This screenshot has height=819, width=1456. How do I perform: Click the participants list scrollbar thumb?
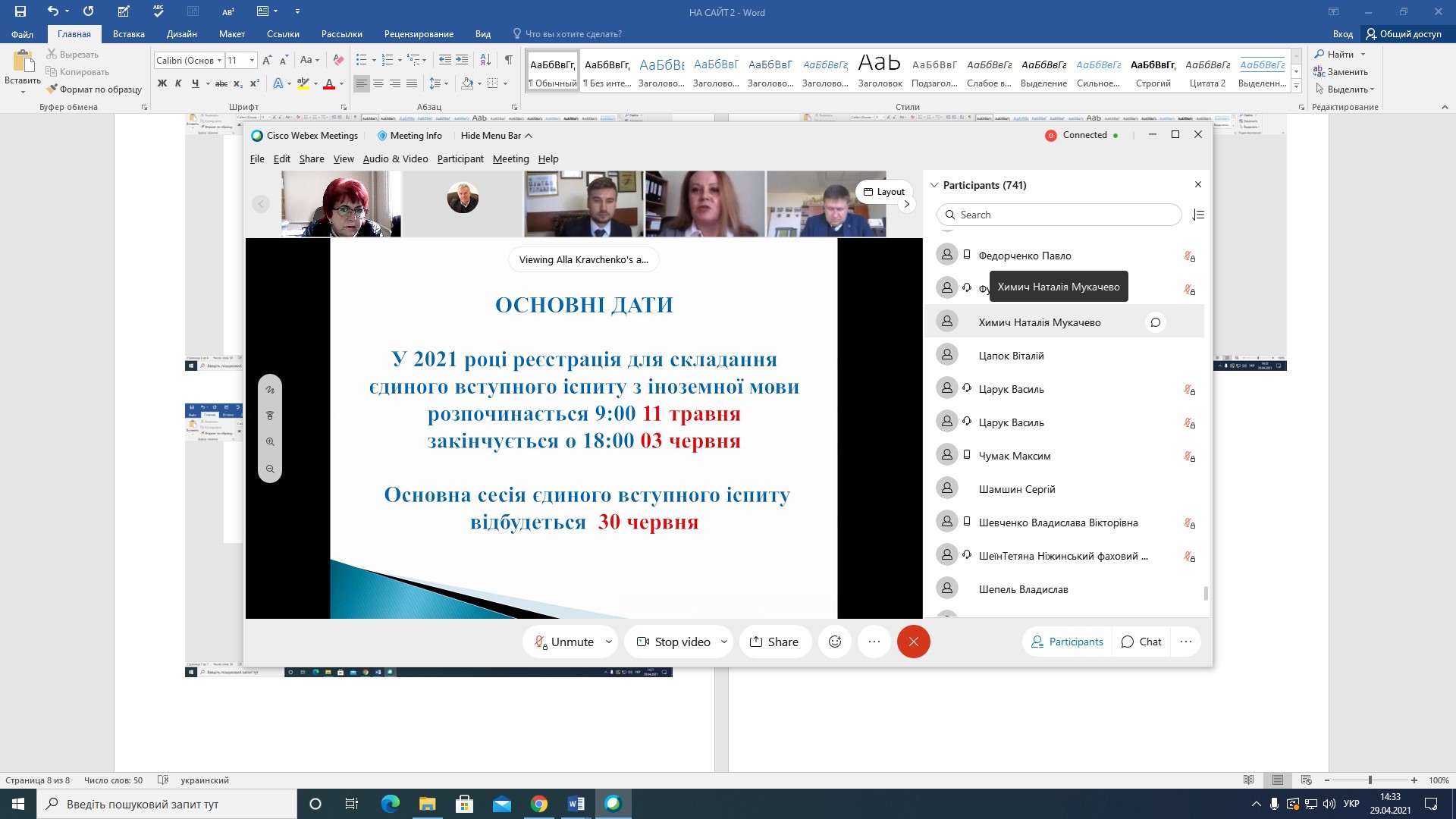click(1206, 593)
